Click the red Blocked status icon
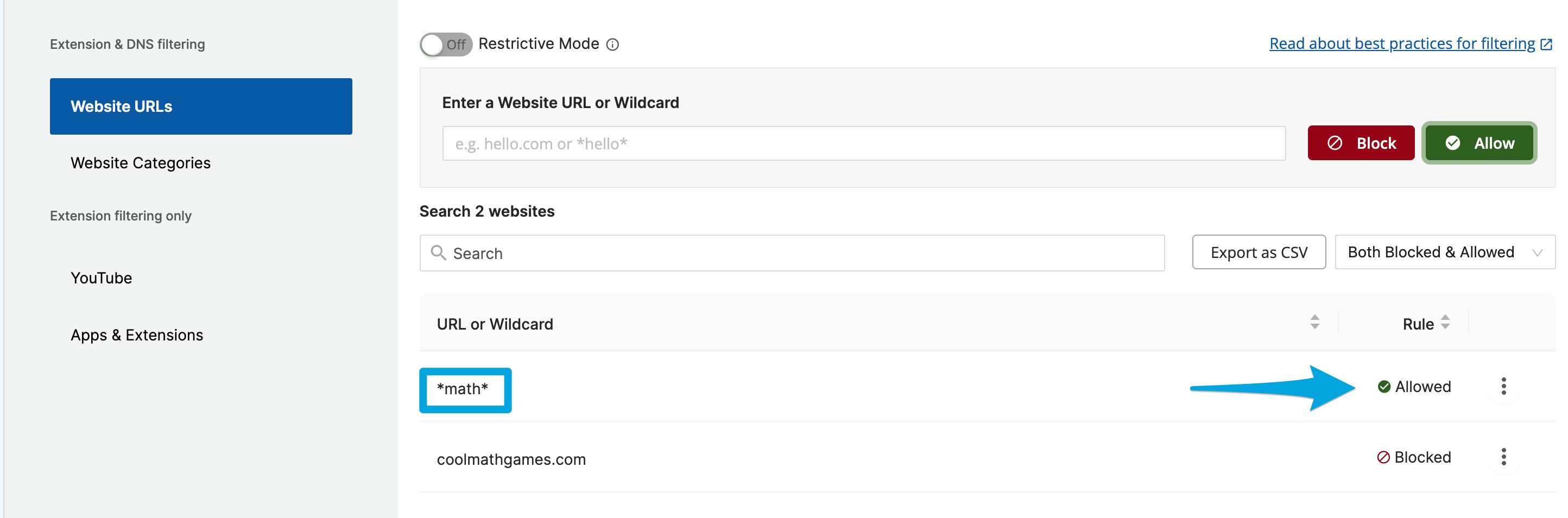Viewport: 1568px width, 518px height. point(1383,457)
